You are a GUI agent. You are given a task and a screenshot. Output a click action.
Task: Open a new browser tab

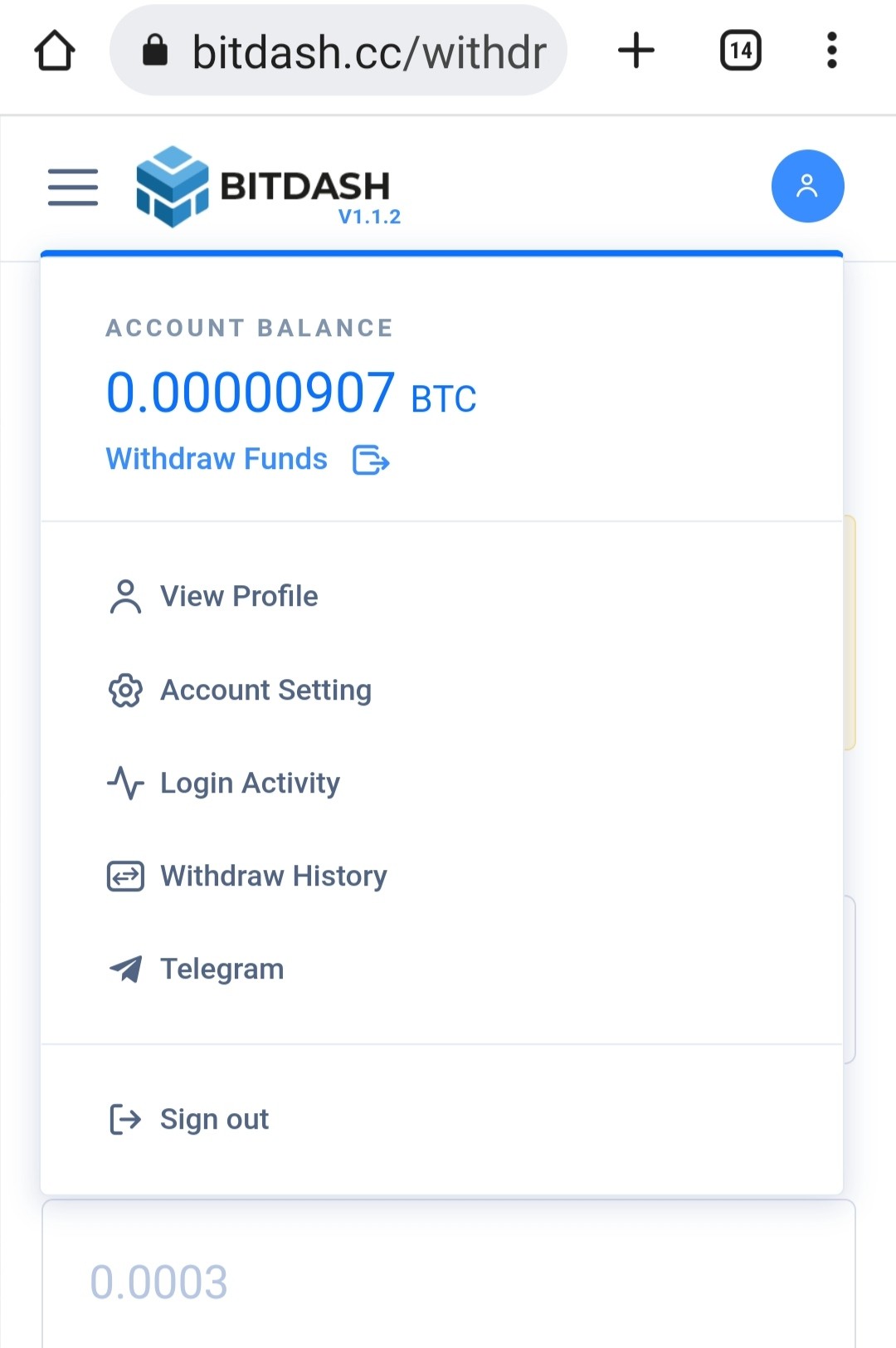[x=636, y=51]
